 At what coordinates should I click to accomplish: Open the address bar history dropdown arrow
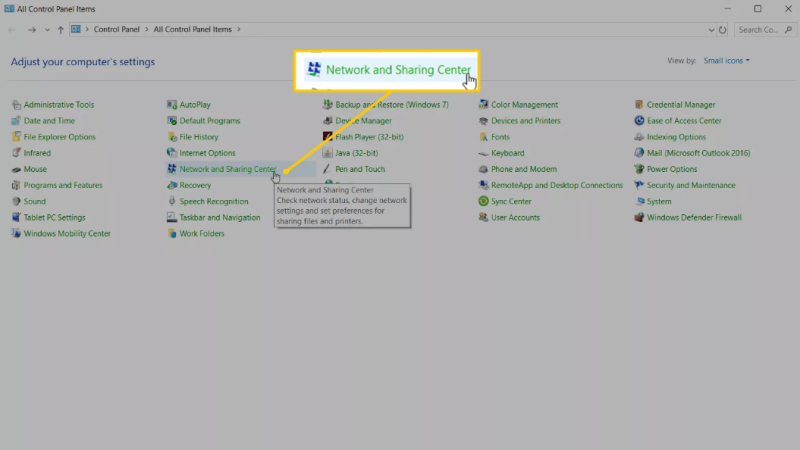711,30
